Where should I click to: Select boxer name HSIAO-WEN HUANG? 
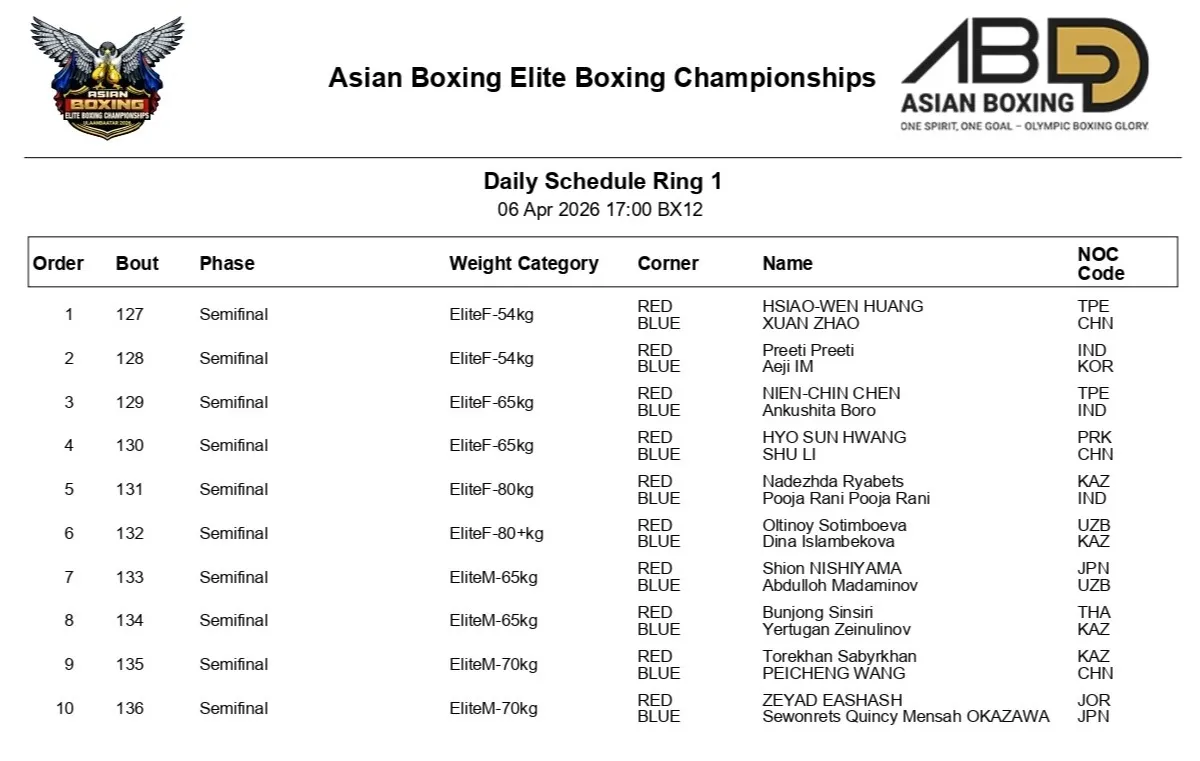[x=842, y=306]
